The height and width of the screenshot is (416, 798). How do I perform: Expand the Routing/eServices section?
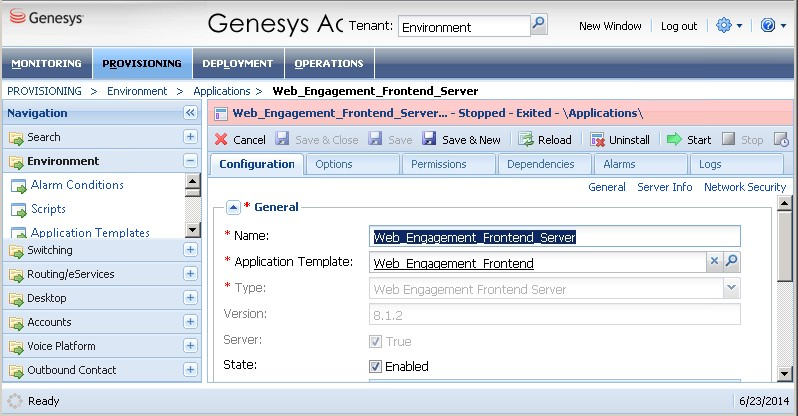click(190, 273)
